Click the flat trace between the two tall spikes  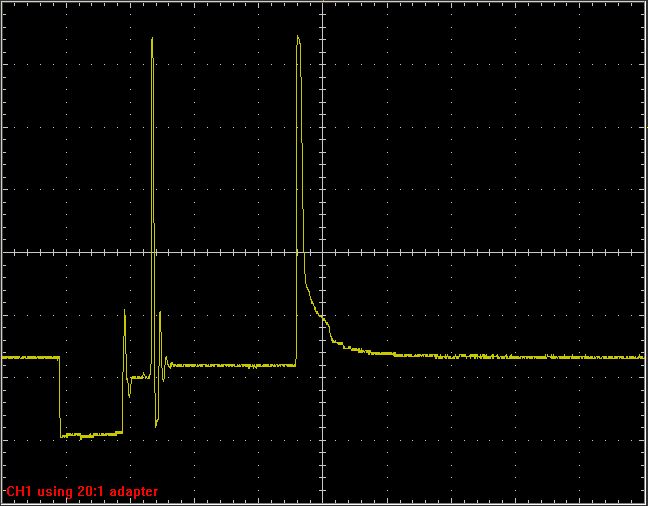(230, 365)
